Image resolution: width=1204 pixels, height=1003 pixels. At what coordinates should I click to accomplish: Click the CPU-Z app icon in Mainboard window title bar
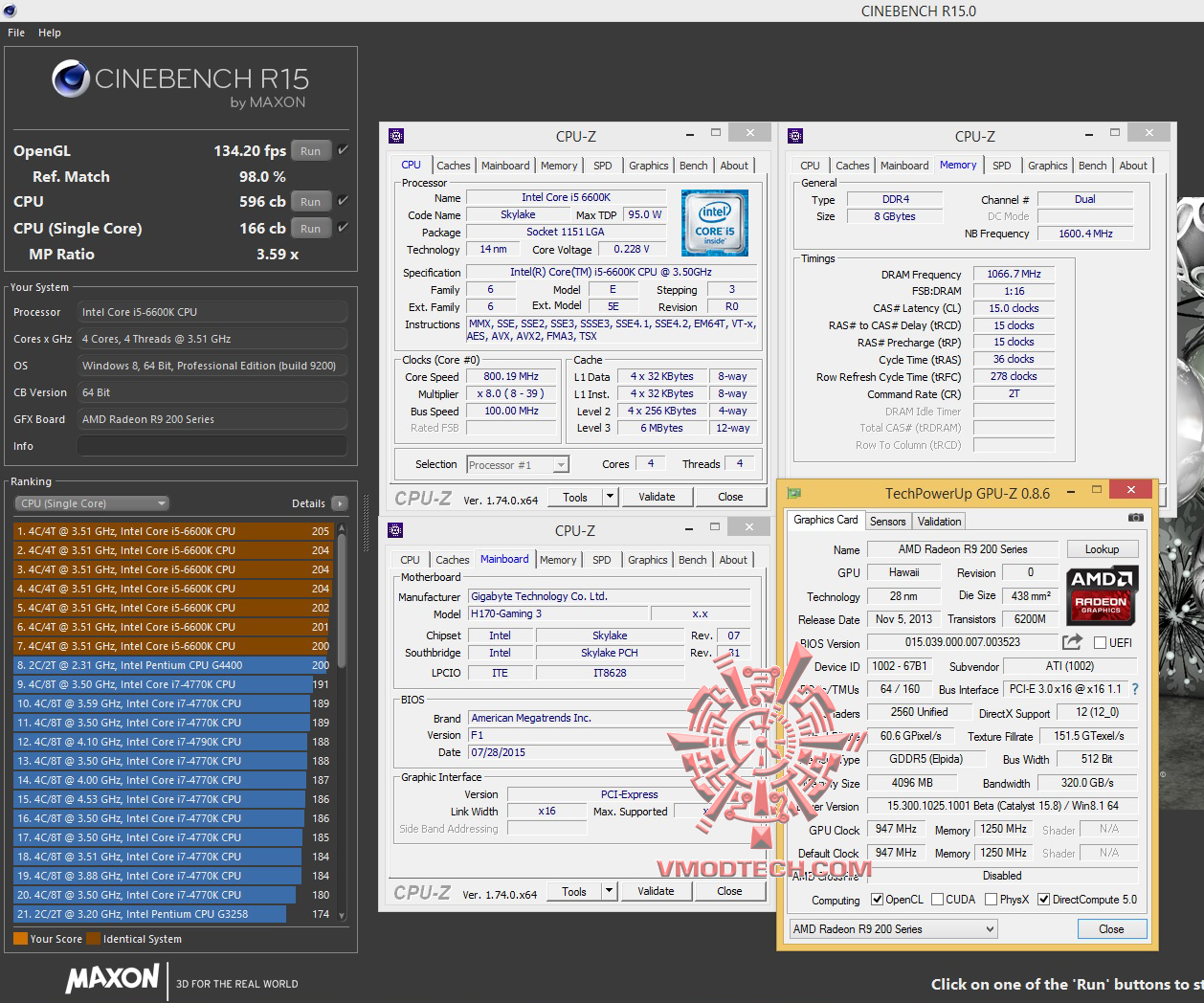point(395,530)
